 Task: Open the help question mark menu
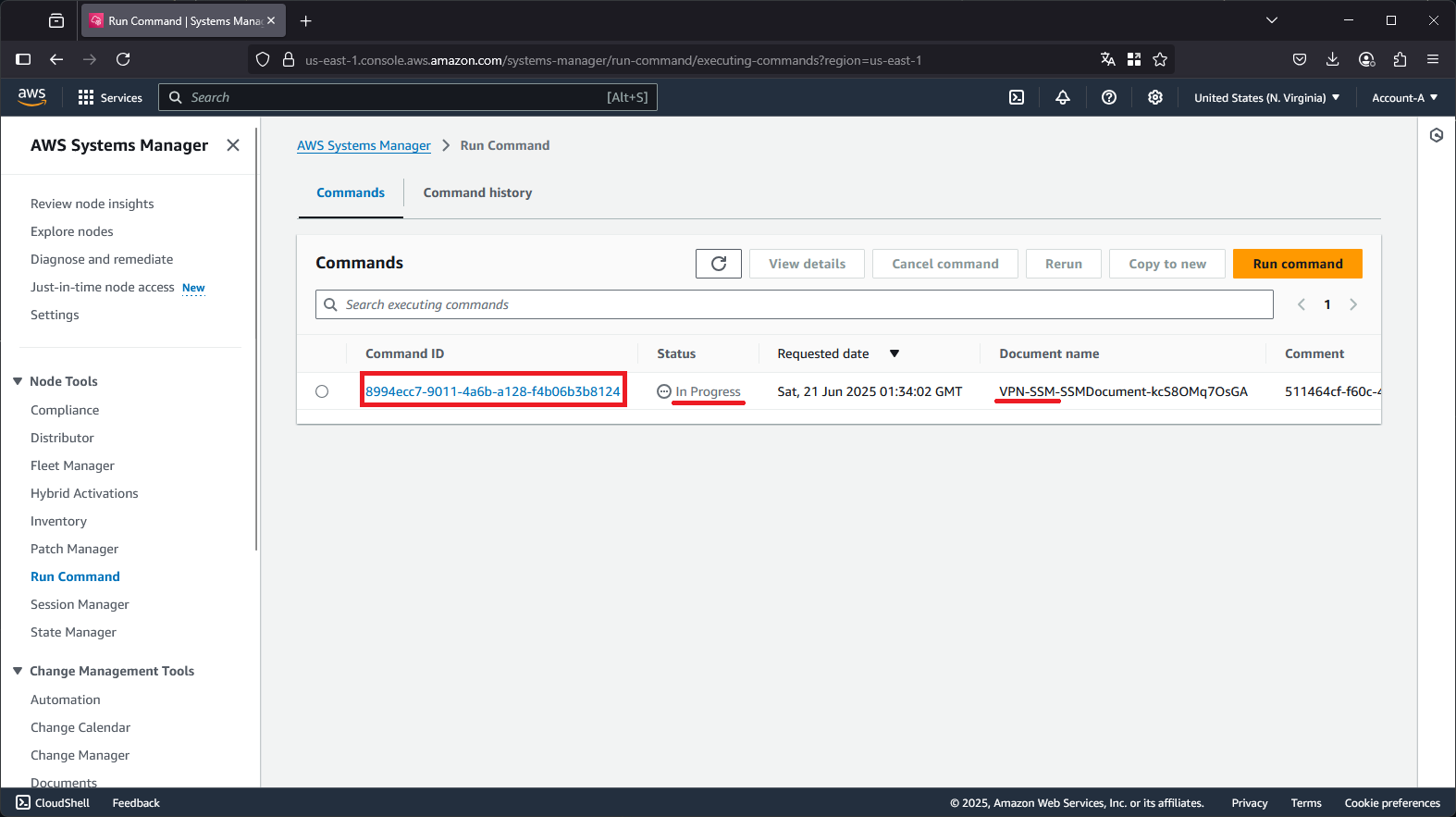(1109, 97)
